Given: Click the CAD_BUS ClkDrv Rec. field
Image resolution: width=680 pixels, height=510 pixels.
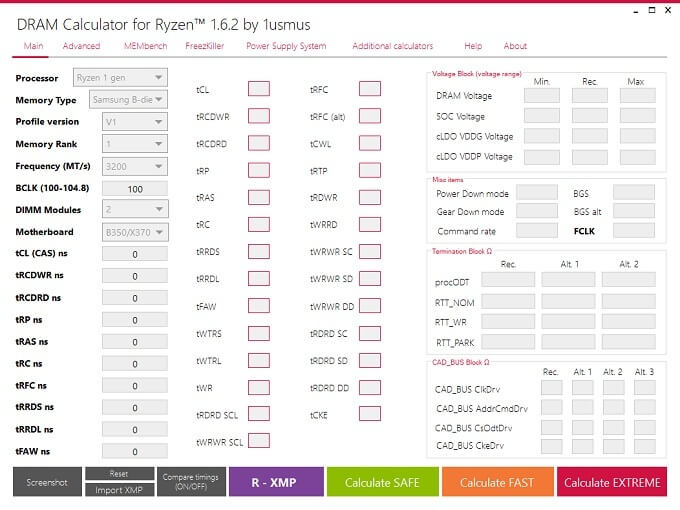Looking at the screenshot, I should coord(552,388).
